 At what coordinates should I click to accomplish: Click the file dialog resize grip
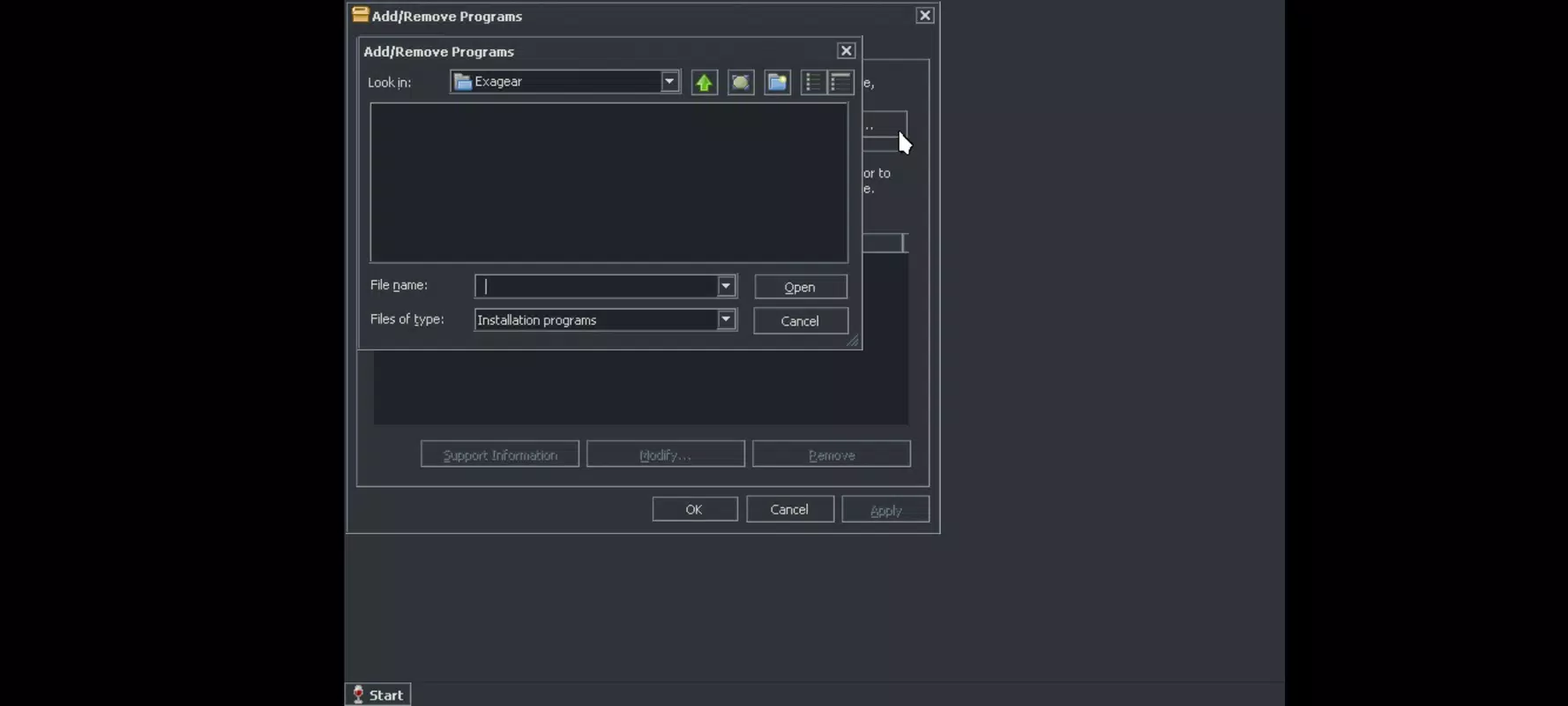coord(853,341)
